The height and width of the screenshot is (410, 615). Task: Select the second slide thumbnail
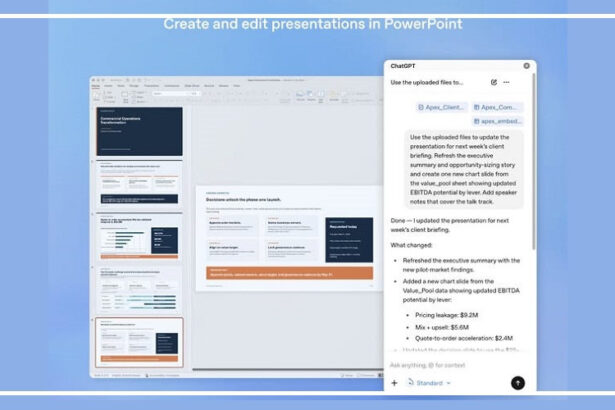pyautogui.click(x=139, y=184)
